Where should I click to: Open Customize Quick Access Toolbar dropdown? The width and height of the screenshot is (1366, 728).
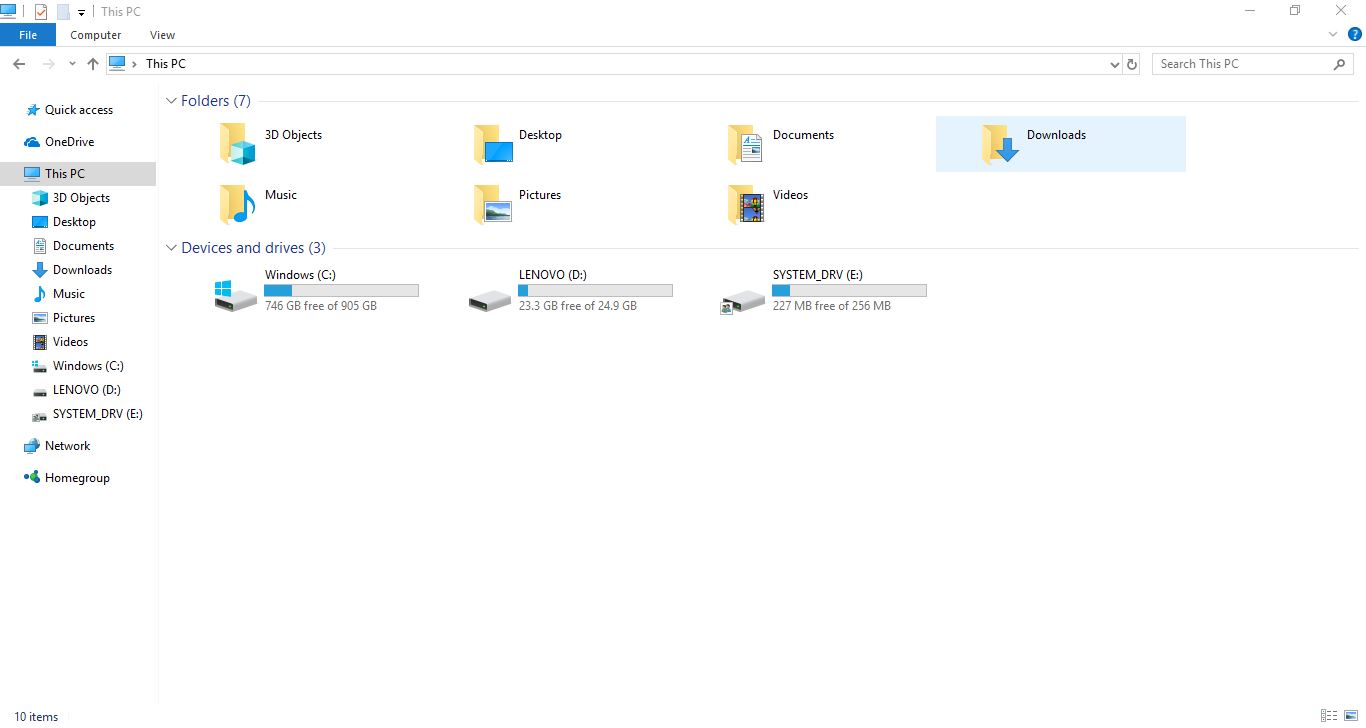(82, 12)
